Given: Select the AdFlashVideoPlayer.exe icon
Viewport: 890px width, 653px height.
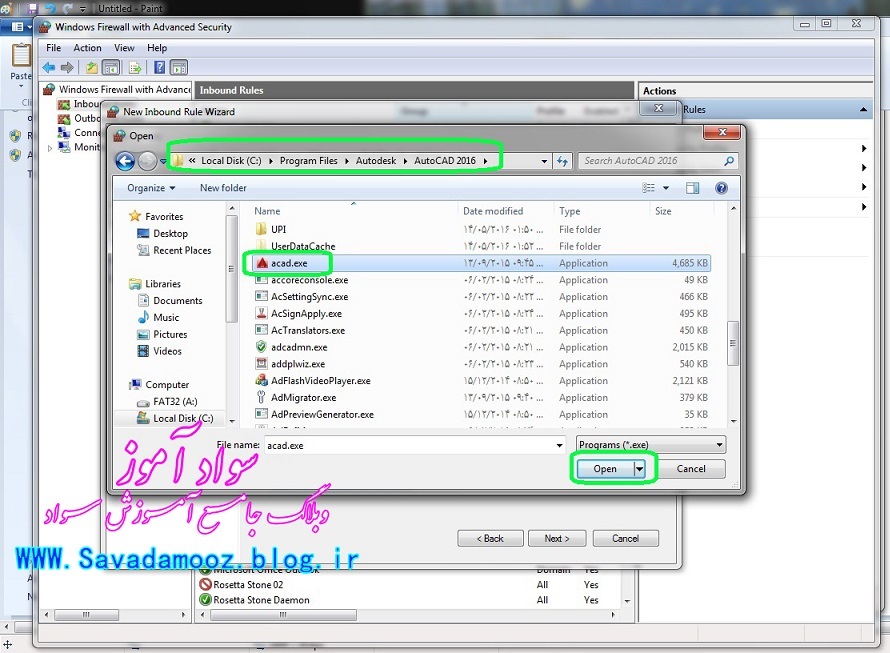Looking at the screenshot, I should click(261, 380).
